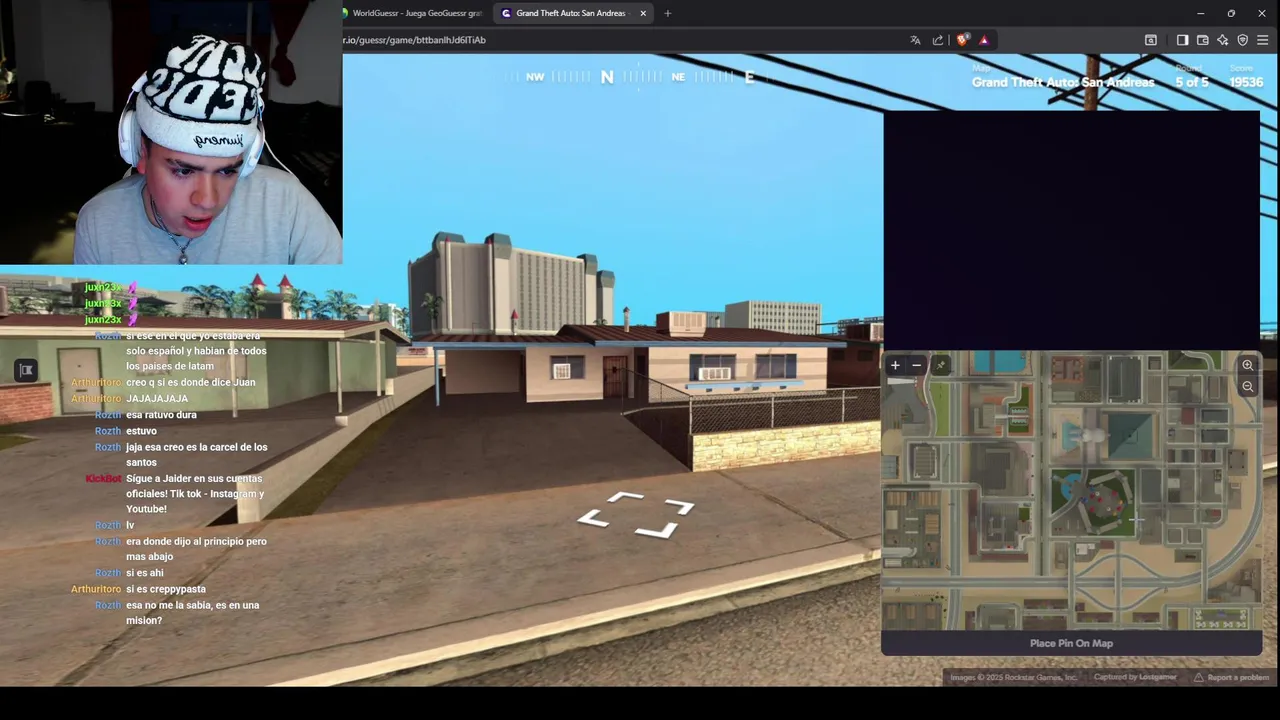Viewport: 1280px width, 720px height.
Task: Open the Brave Shields lion icon
Action: [962, 40]
